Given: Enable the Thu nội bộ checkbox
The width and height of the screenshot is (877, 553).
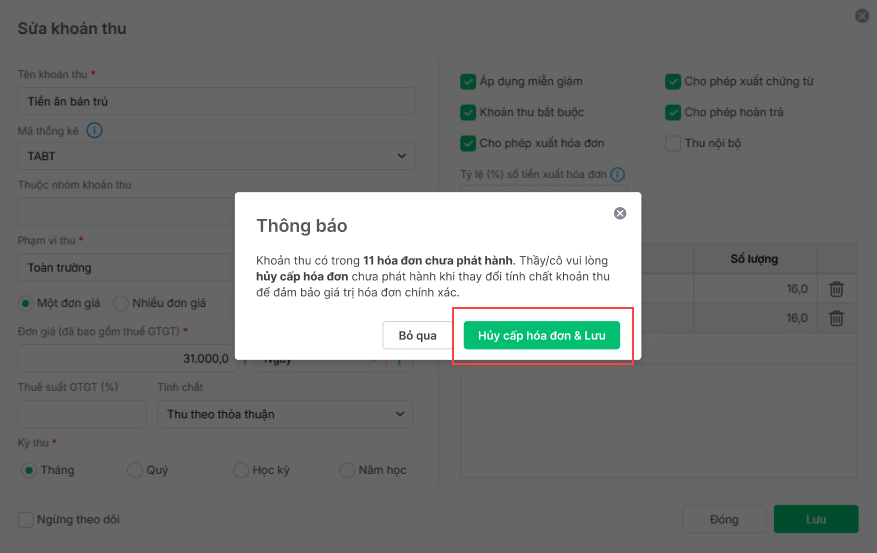Looking at the screenshot, I should (673, 143).
